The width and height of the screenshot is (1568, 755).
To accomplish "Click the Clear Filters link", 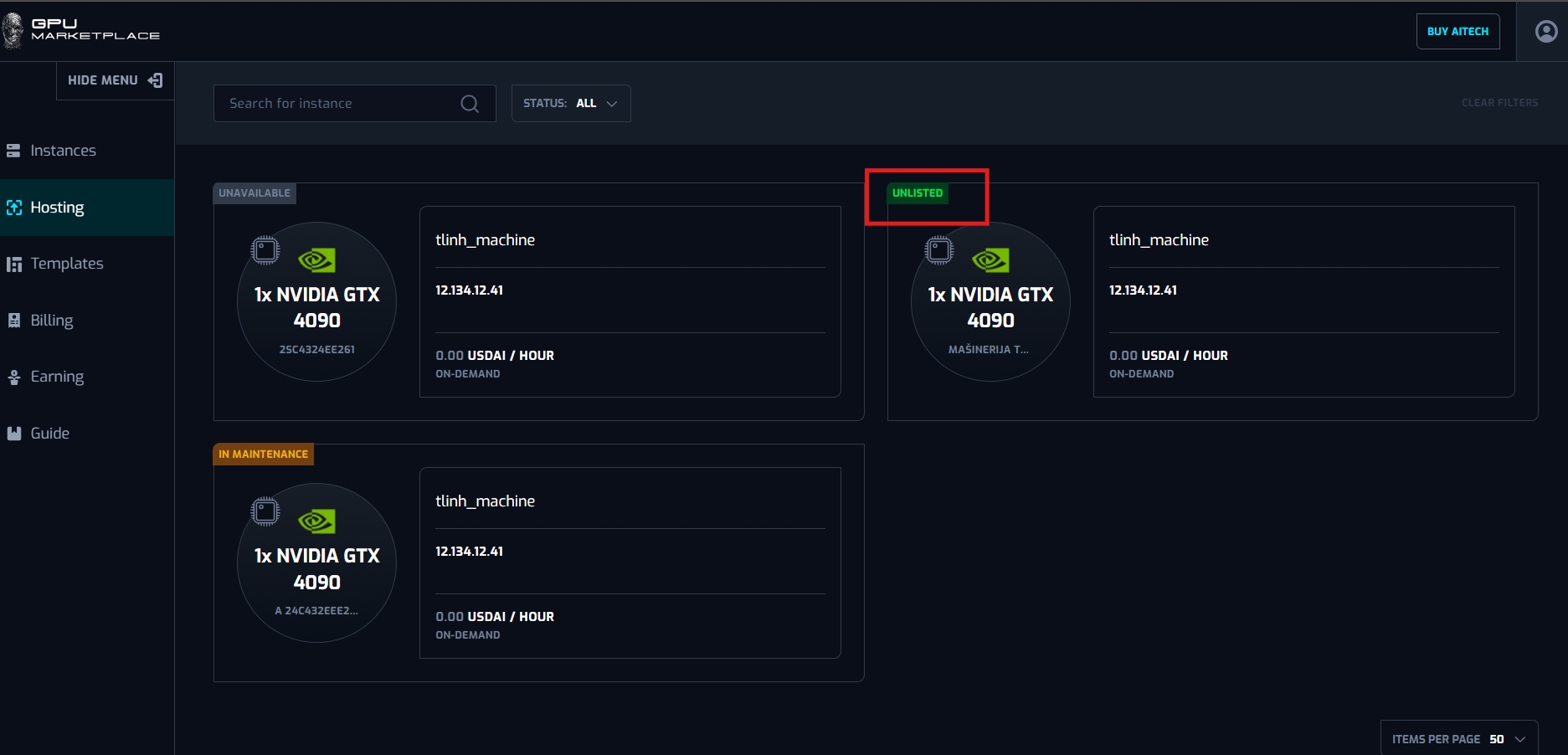I will [x=1499, y=103].
